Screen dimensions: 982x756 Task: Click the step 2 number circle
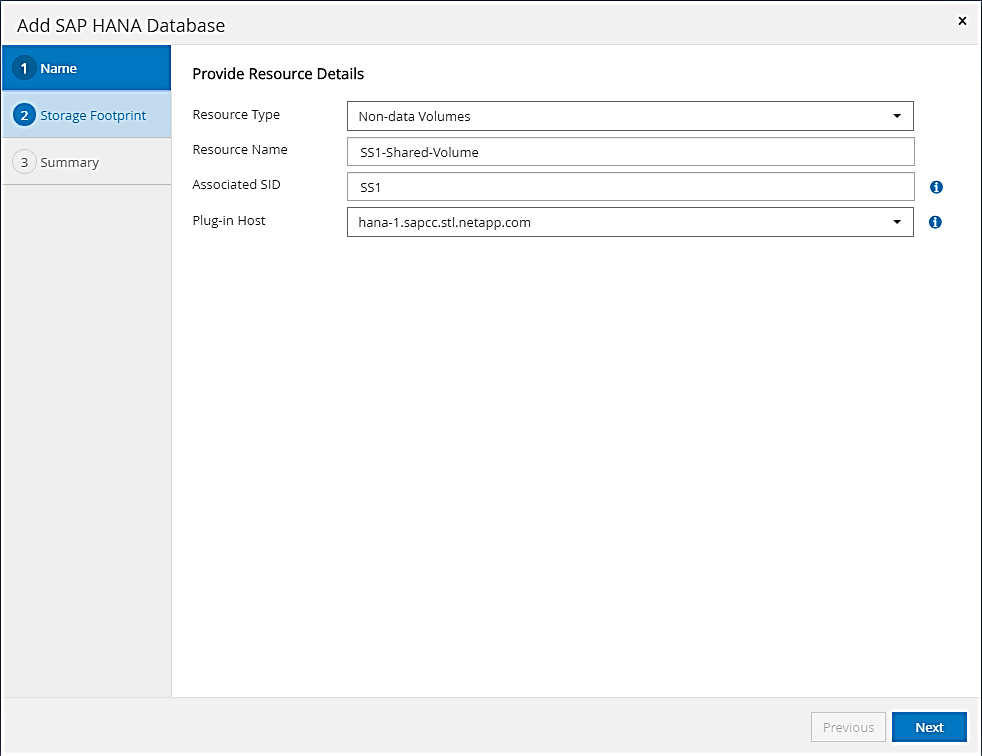coord(26,115)
